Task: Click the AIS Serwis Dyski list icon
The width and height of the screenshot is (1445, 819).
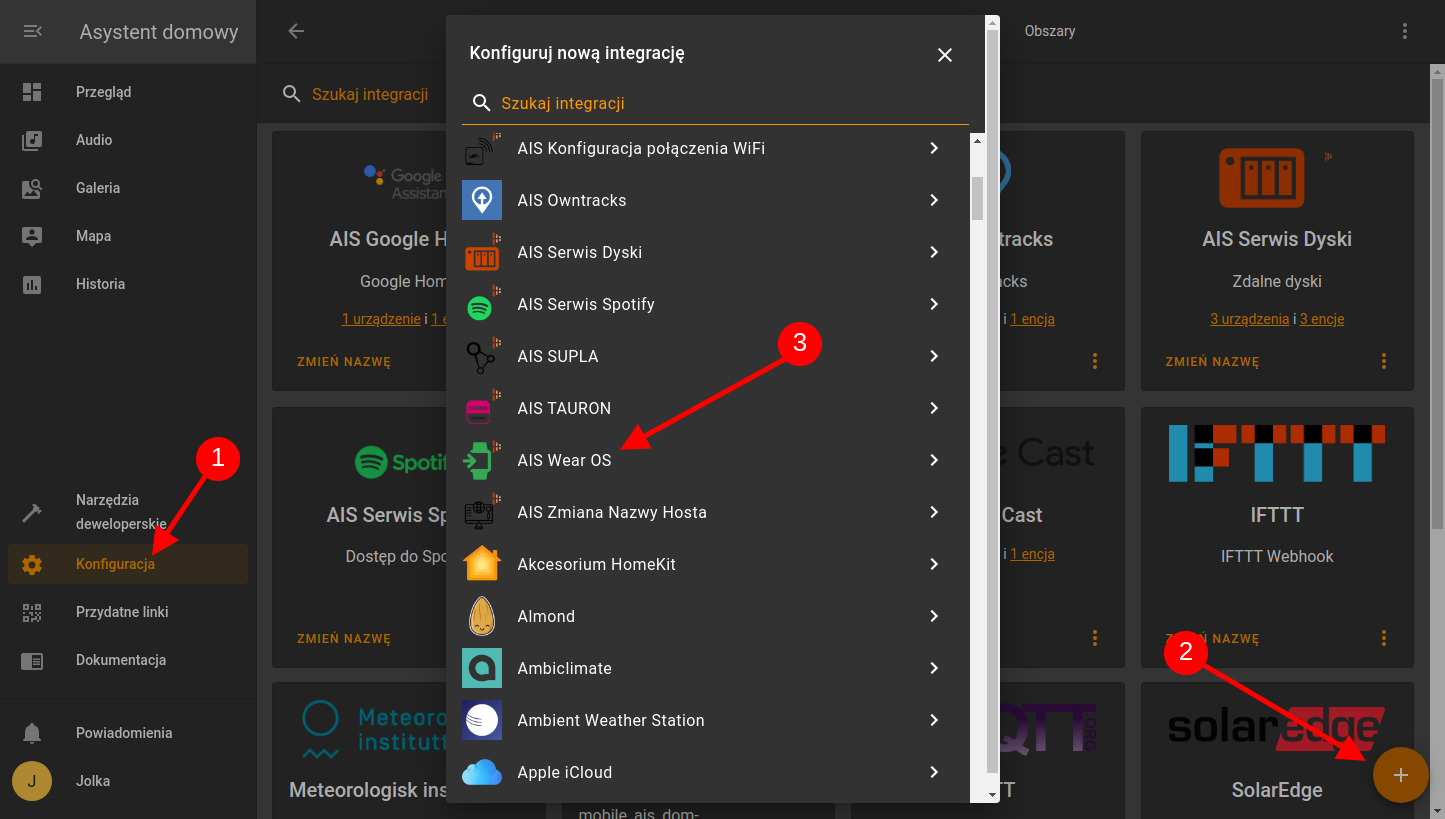Action: tap(482, 252)
